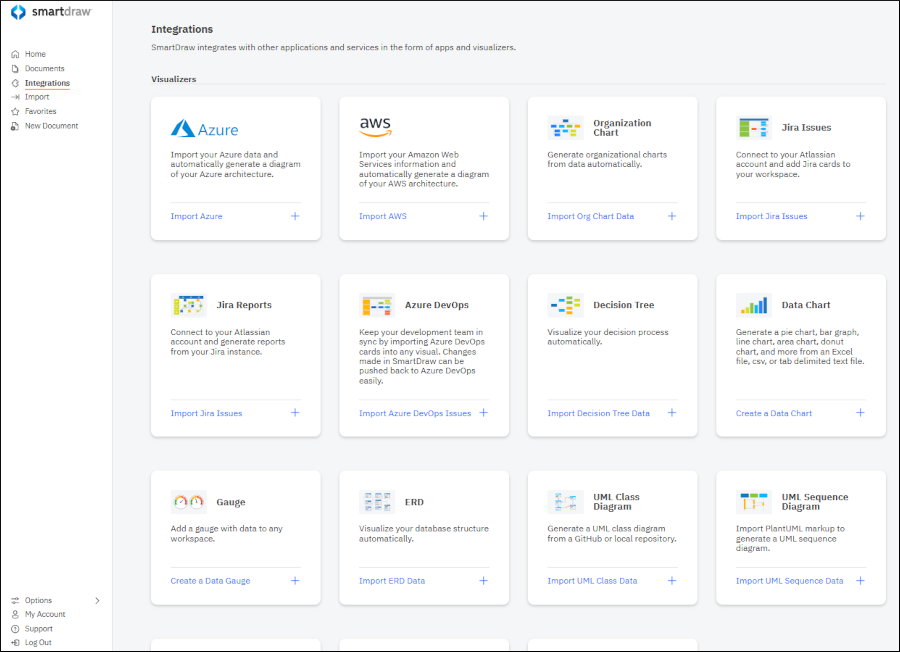The height and width of the screenshot is (652, 900).
Task: Click plus icon beside Import Azure
Action: (x=295, y=216)
